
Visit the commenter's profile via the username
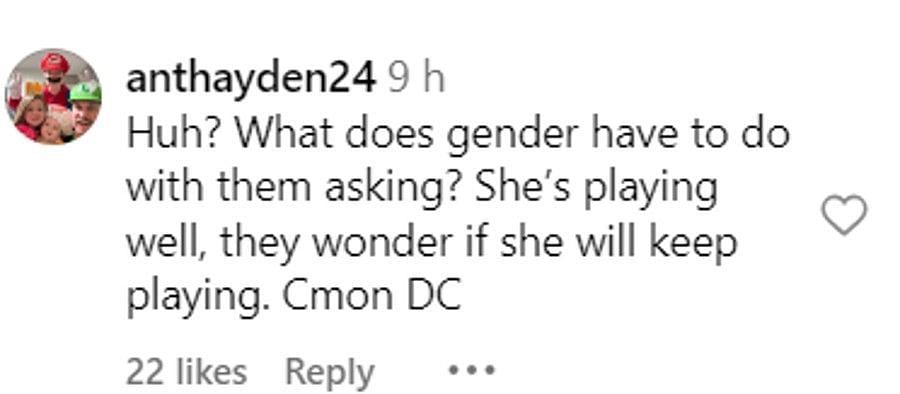pos(251,79)
